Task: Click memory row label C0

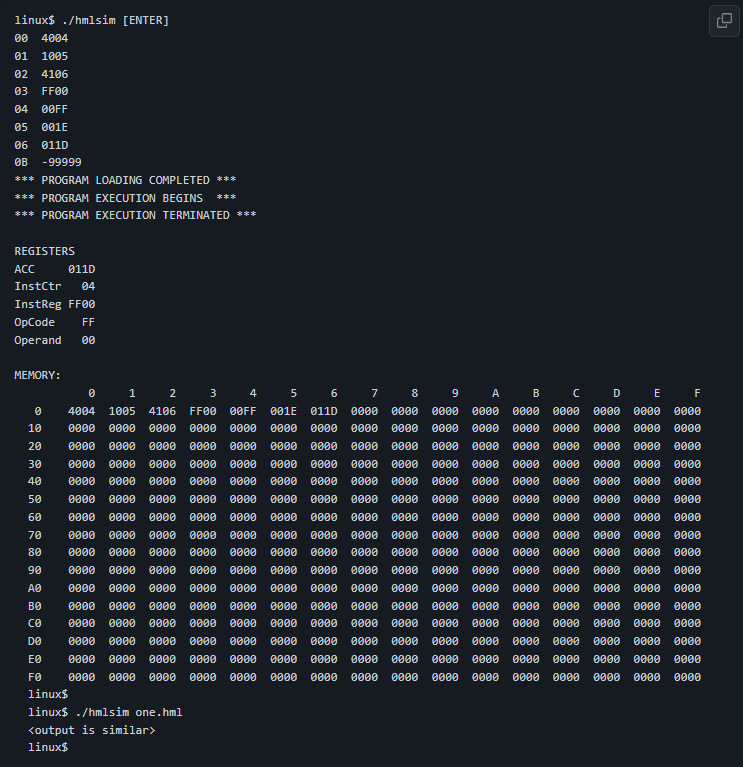Action: point(35,624)
